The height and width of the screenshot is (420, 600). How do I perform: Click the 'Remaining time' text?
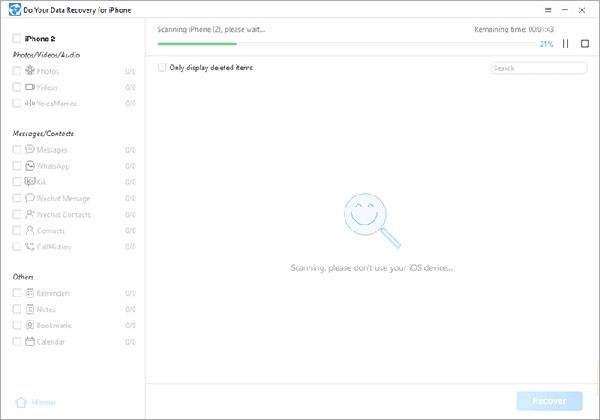[x=514, y=29]
